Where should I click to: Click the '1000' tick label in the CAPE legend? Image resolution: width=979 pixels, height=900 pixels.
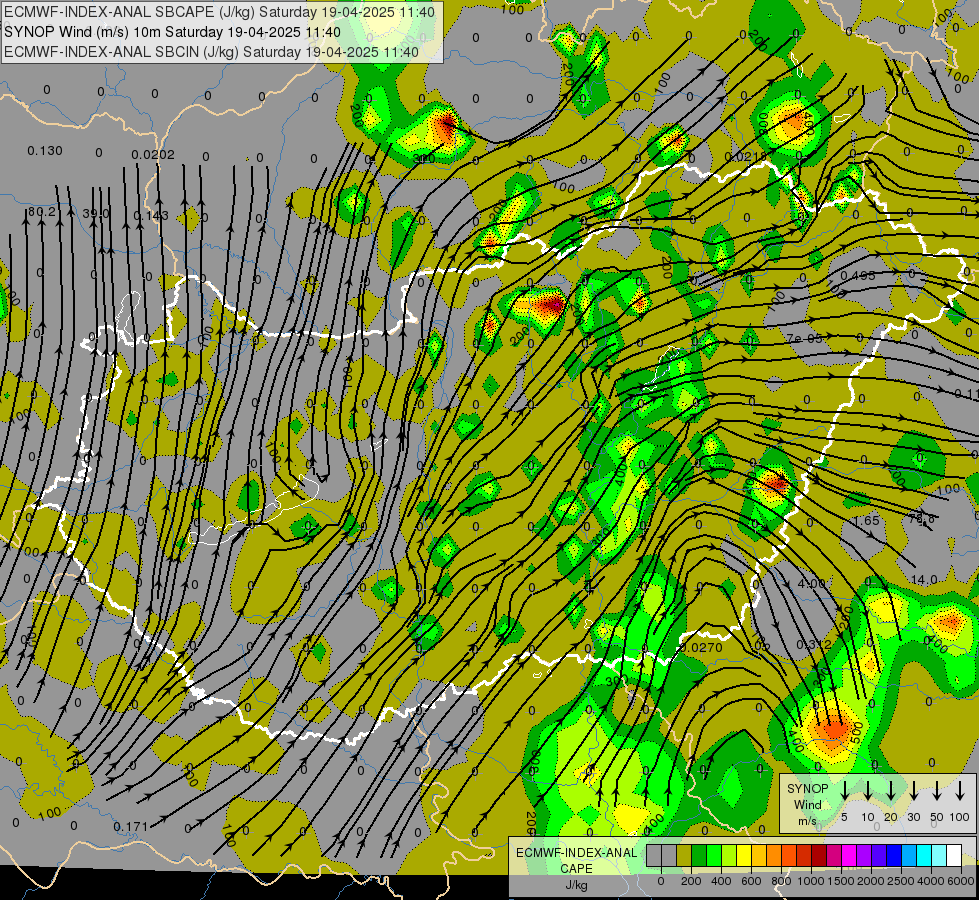[x=810, y=881]
